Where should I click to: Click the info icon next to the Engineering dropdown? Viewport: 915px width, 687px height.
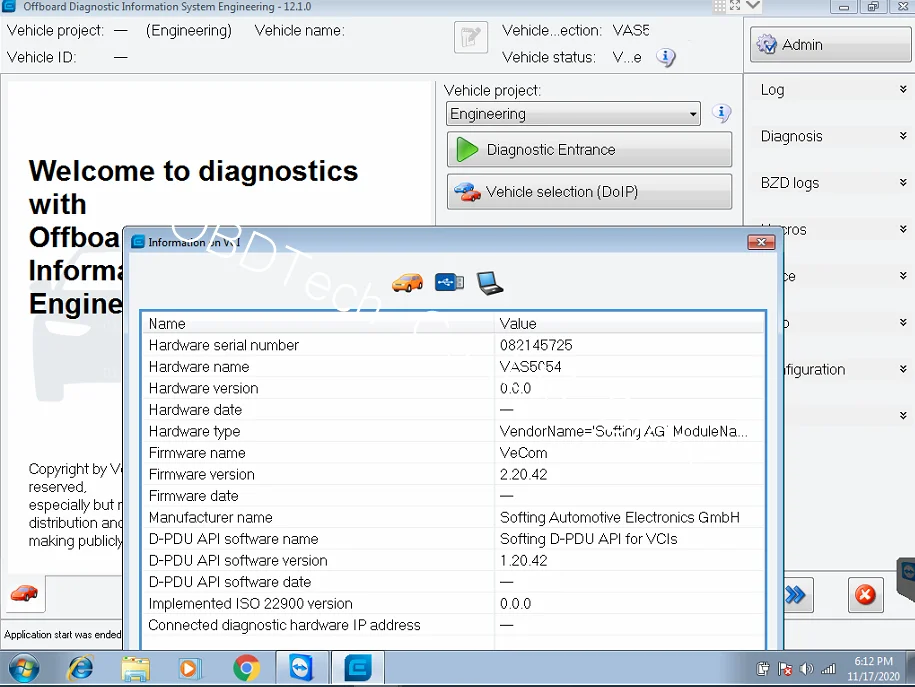tap(721, 113)
